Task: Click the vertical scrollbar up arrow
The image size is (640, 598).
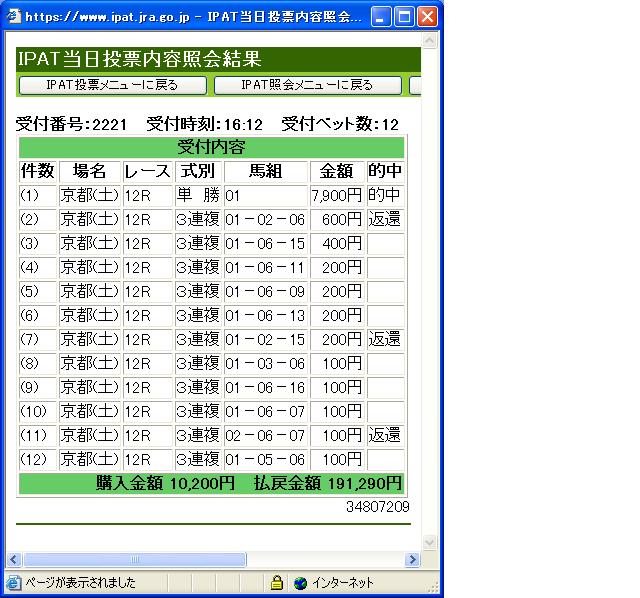Action: coord(429,40)
